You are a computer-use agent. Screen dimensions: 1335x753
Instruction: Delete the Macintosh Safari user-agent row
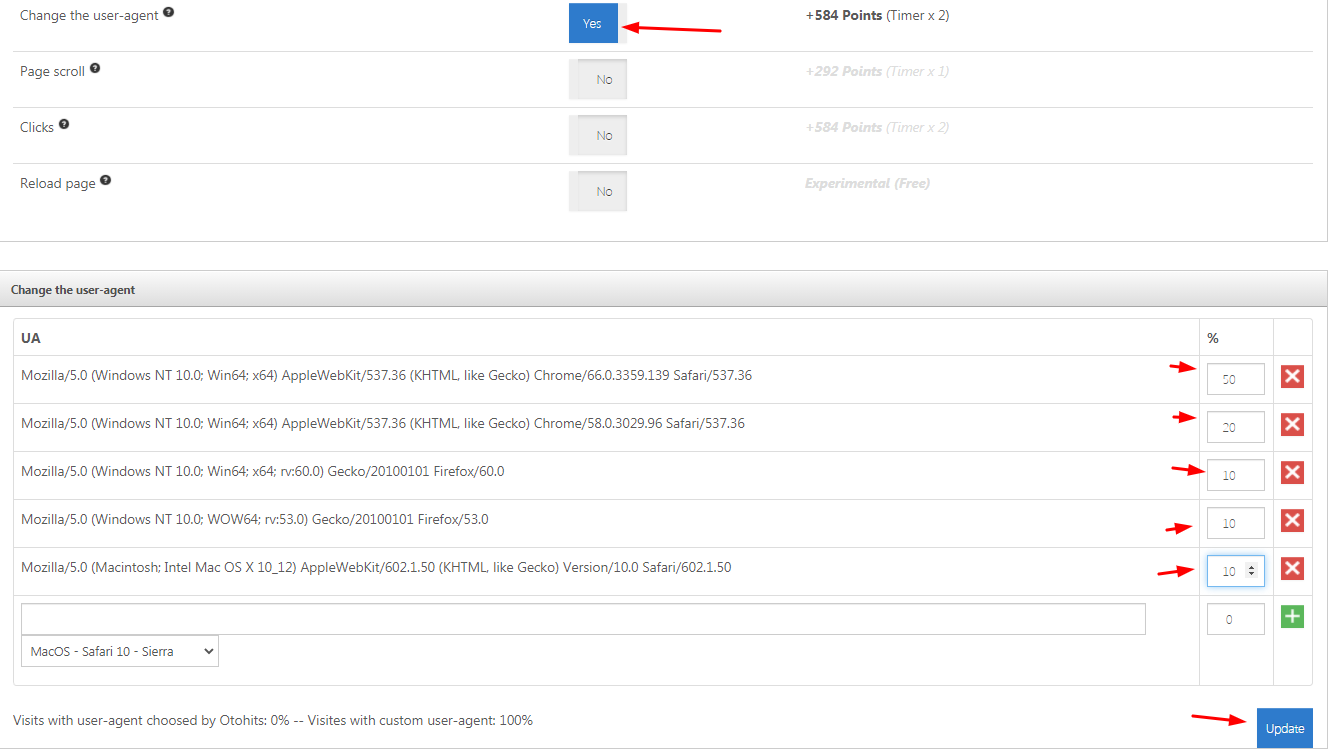click(x=1292, y=569)
